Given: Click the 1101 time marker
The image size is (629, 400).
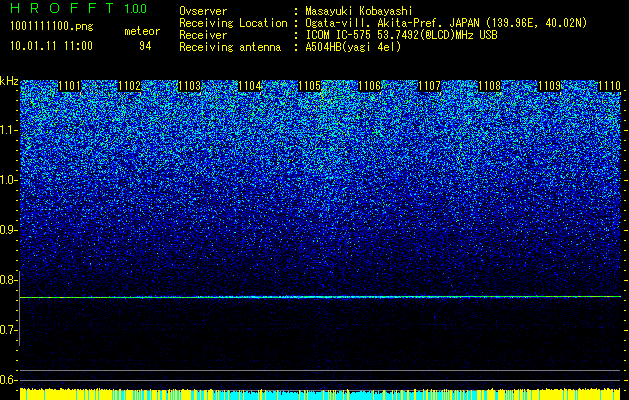Looking at the screenshot, I should pyautogui.click(x=69, y=86).
